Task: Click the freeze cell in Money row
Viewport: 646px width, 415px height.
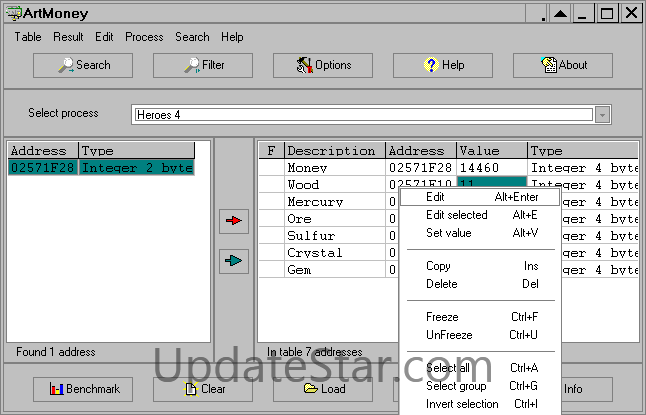Action: pos(271,167)
